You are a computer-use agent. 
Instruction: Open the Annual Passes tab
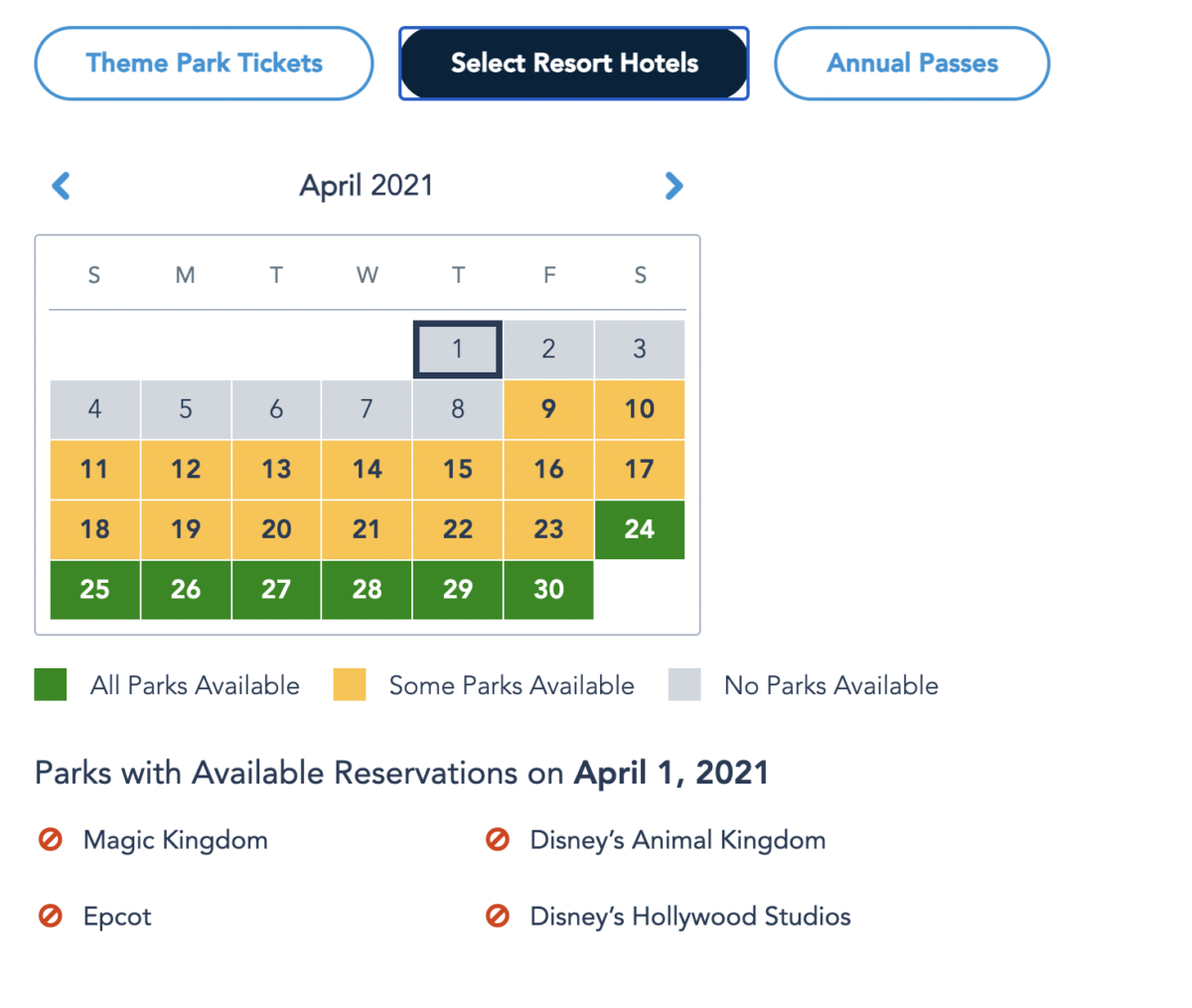(912, 64)
